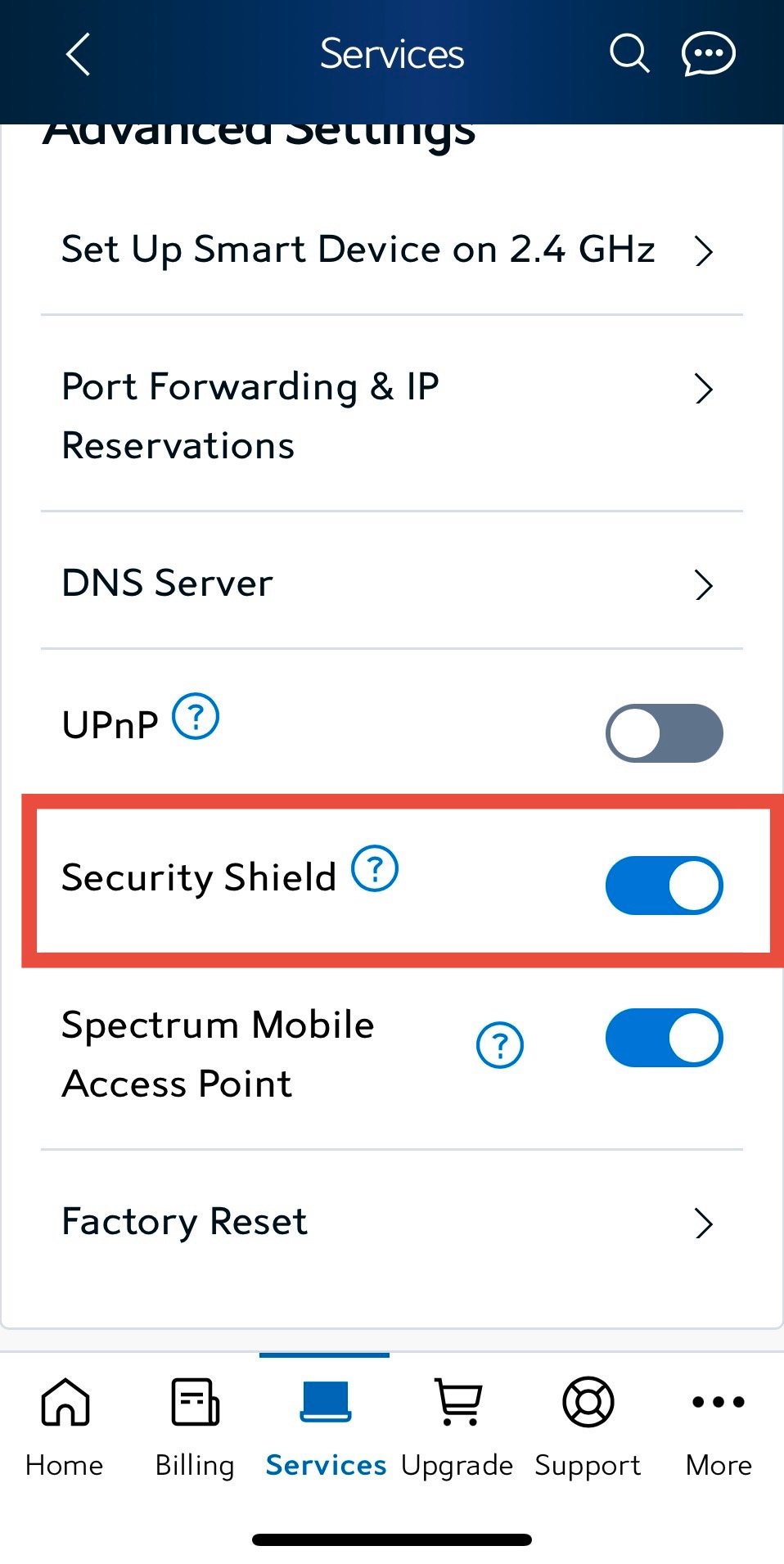Tap UPnP help question mark icon
The image size is (784, 1564).
click(196, 717)
